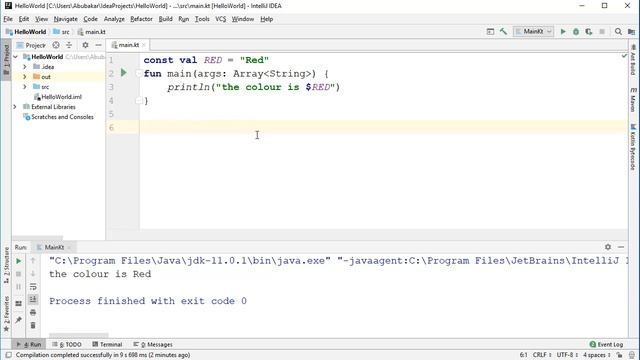Pin the Run tab with the pin icon

click(18, 320)
